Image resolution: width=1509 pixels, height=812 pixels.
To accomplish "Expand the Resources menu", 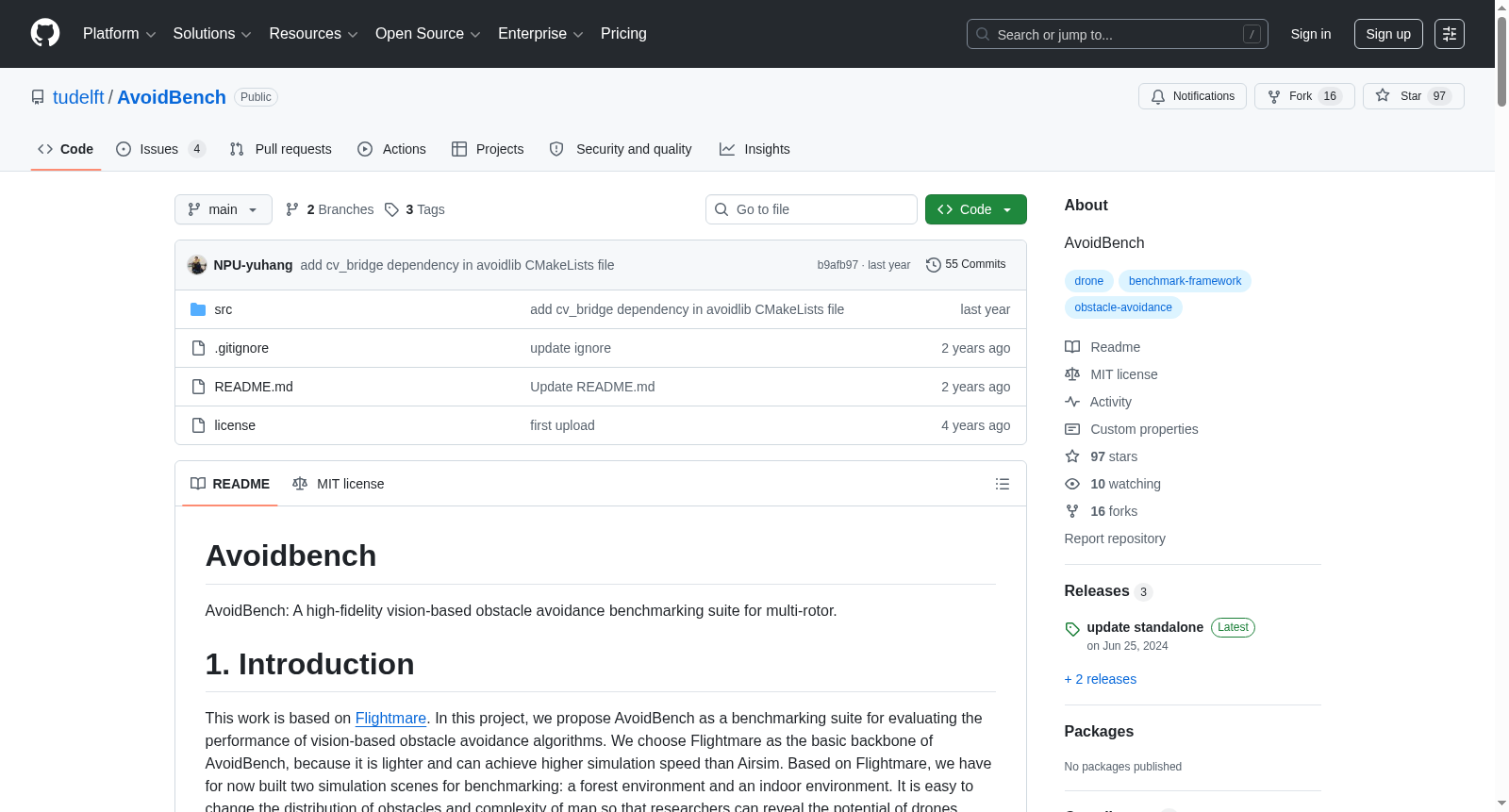I will click(x=313, y=34).
